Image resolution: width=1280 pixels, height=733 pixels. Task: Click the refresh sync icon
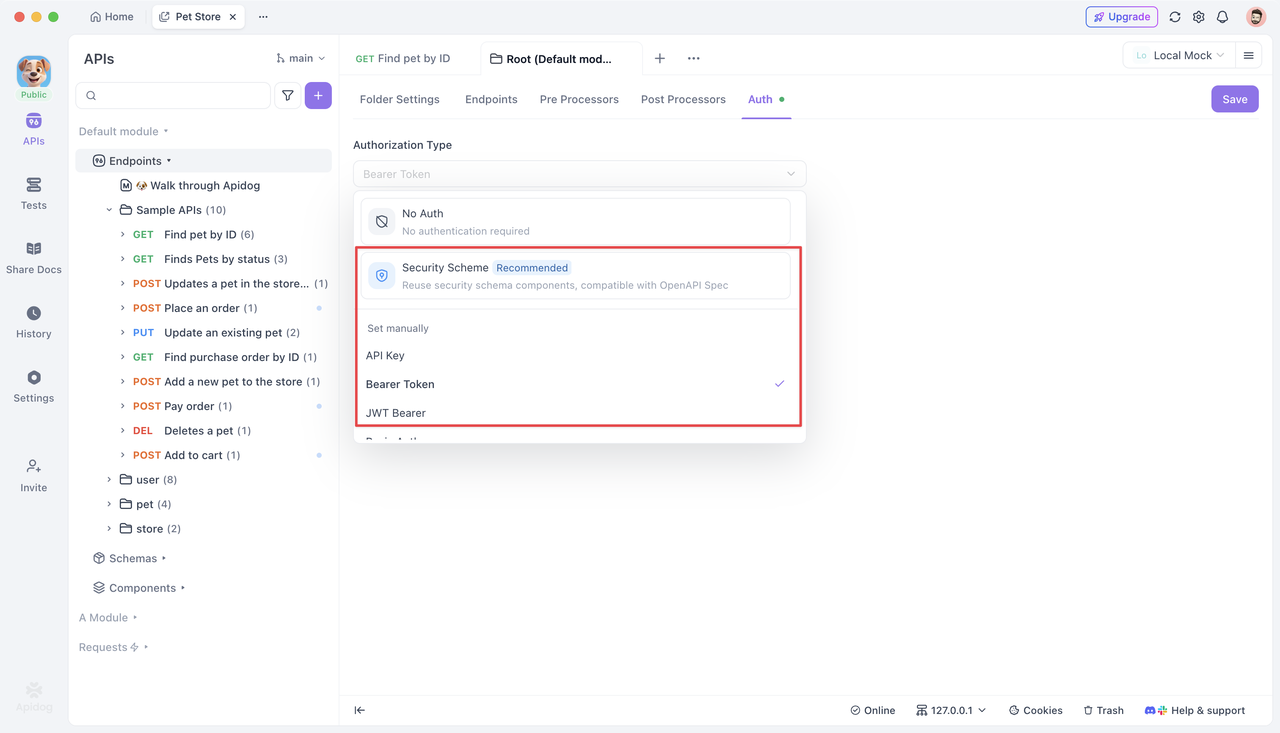click(x=1175, y=17)
